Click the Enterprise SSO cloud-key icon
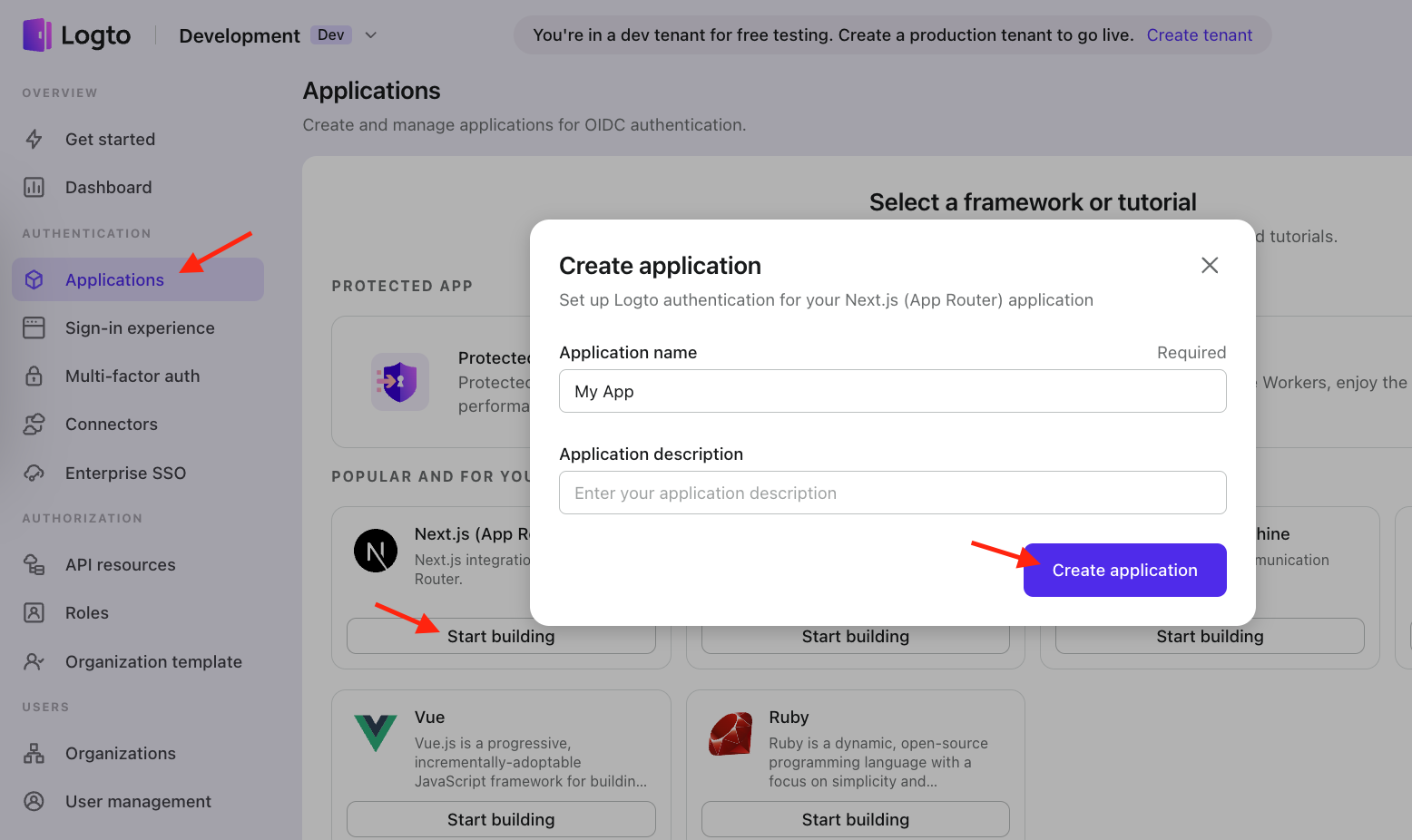The image size is (1412, 840). coord(34,473)
